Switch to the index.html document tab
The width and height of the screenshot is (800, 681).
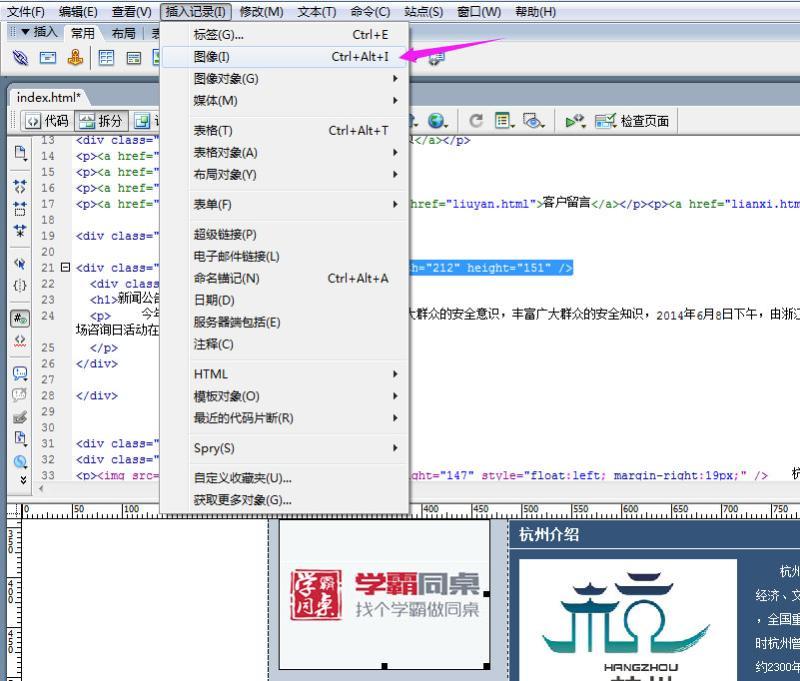tap(48, 97)
